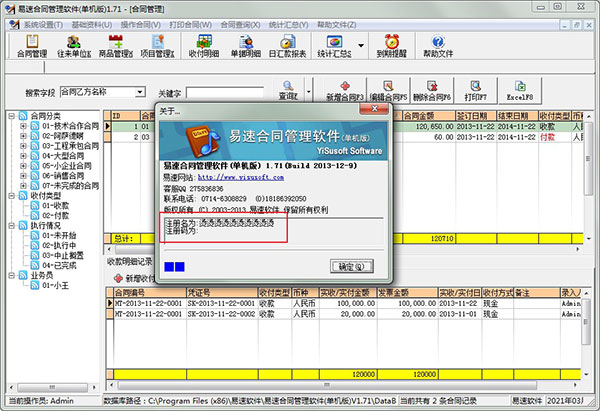Open 统计汇总 dropdown arrow
This screenshot has width=600, height=411.
(360, 46)
